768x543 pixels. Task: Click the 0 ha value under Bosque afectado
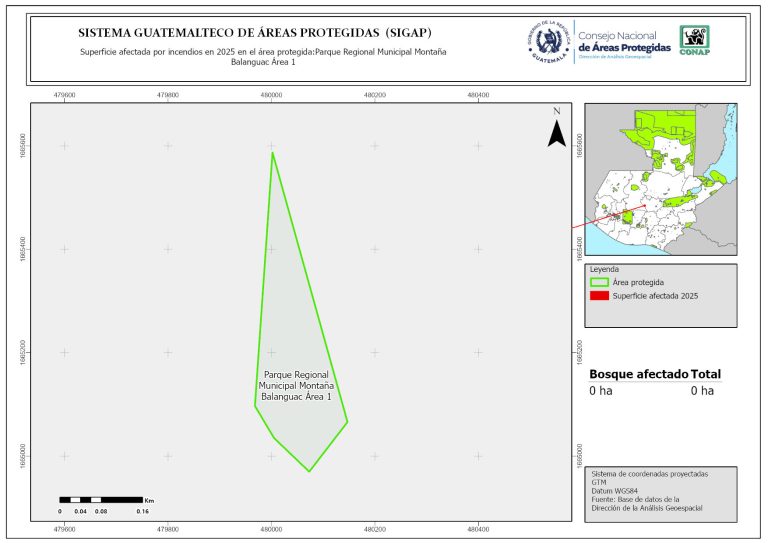click(x=600, y=391)
